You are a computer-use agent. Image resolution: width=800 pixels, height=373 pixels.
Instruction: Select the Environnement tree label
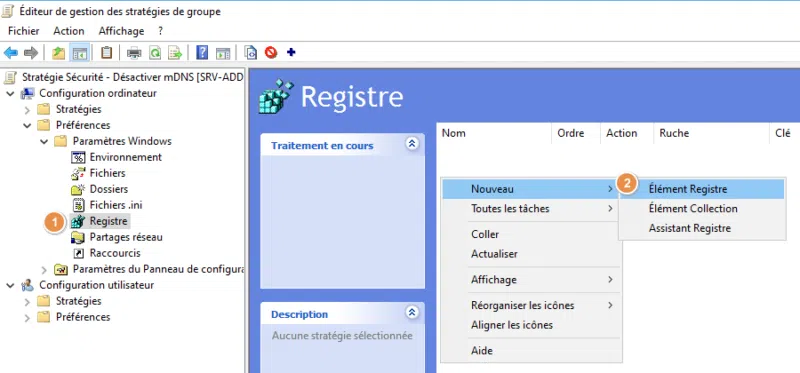[x=126, y=157]
